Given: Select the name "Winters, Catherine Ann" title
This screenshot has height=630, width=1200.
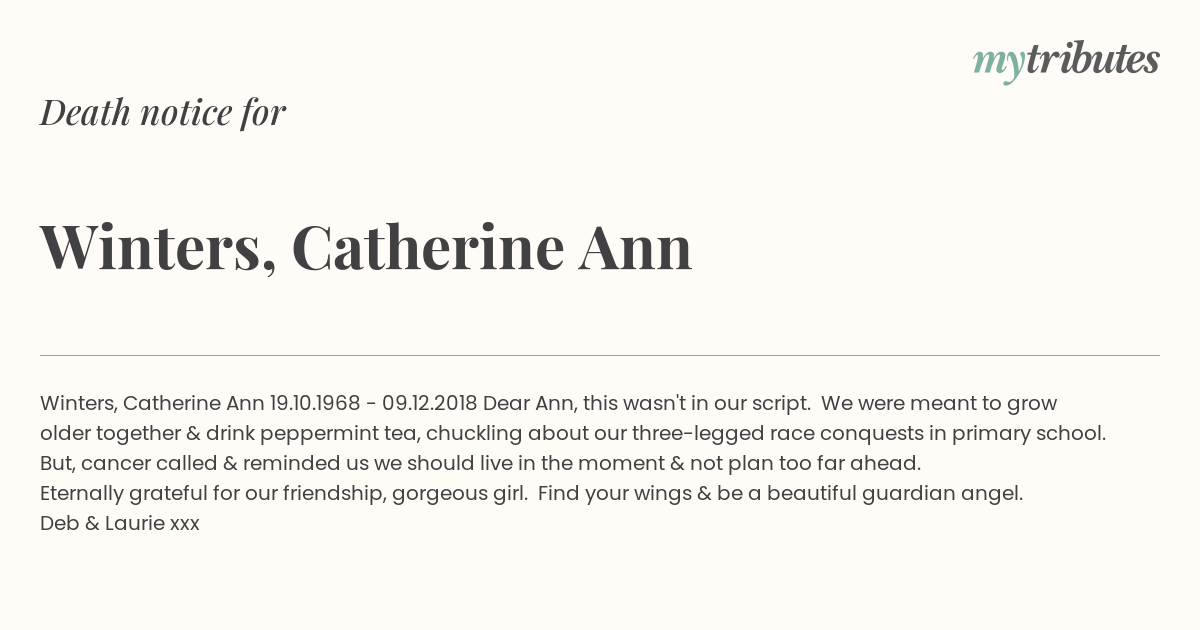Looking at the screenshot, I should pyautogui.click(x=366, y=247).
